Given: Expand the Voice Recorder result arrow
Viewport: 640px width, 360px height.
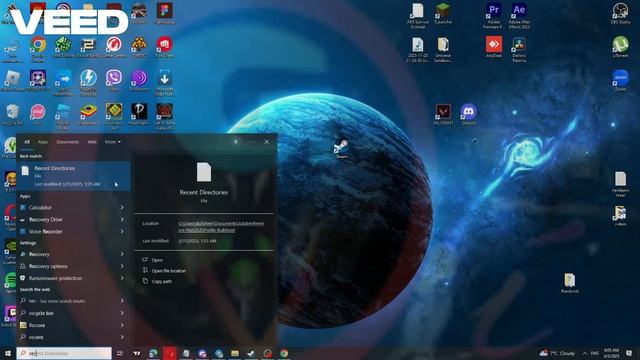Looking at the screenshot, I should (122, 231).
